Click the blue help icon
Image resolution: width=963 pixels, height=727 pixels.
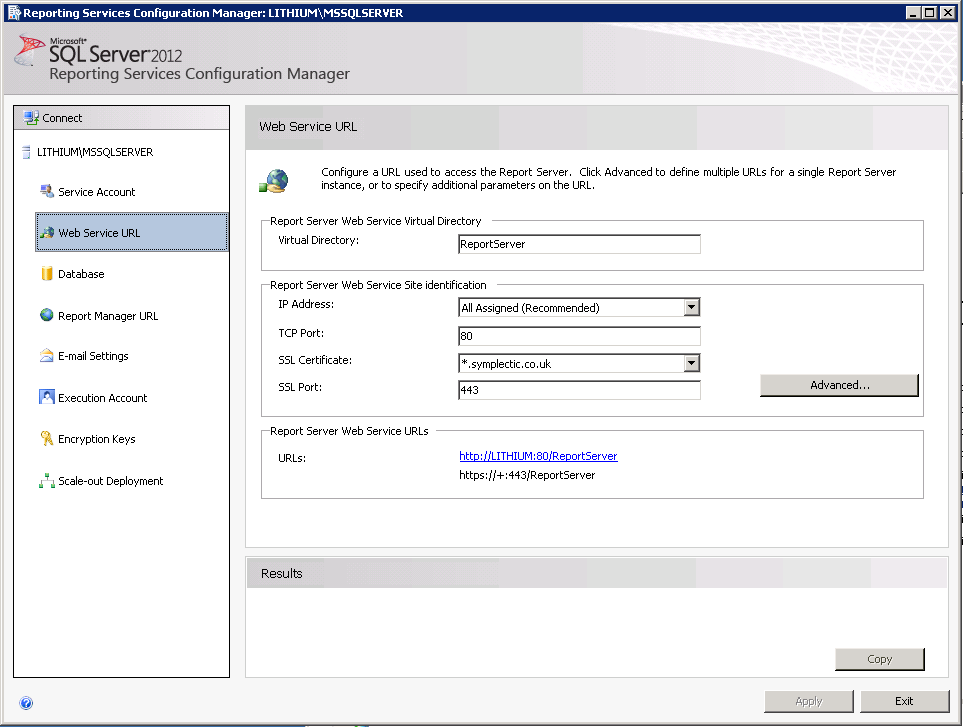click(26, 703)
